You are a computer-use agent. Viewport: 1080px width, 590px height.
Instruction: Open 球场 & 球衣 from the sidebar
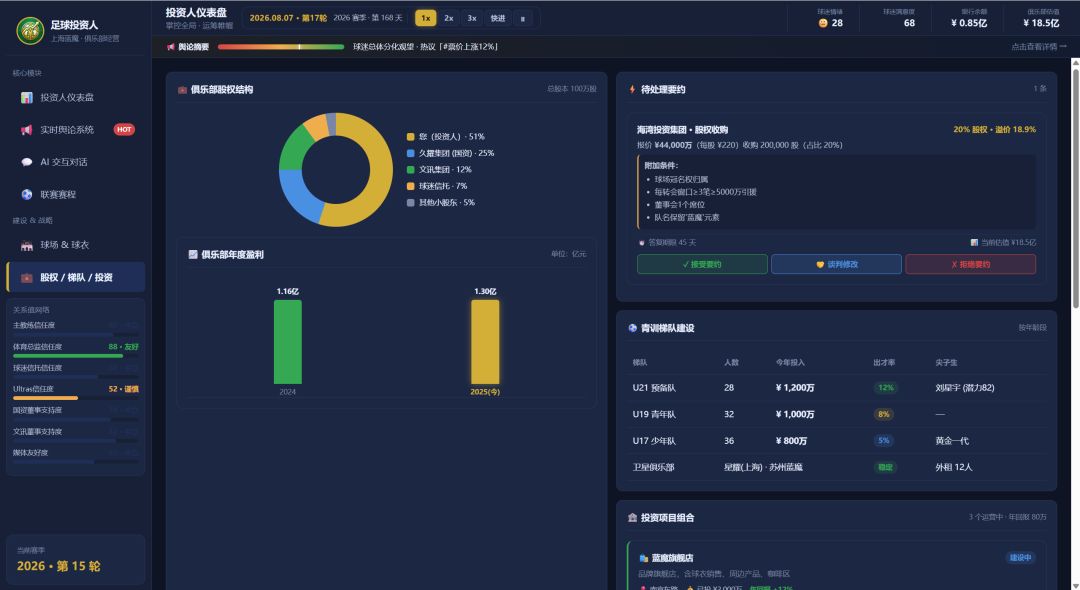(76, 245)
